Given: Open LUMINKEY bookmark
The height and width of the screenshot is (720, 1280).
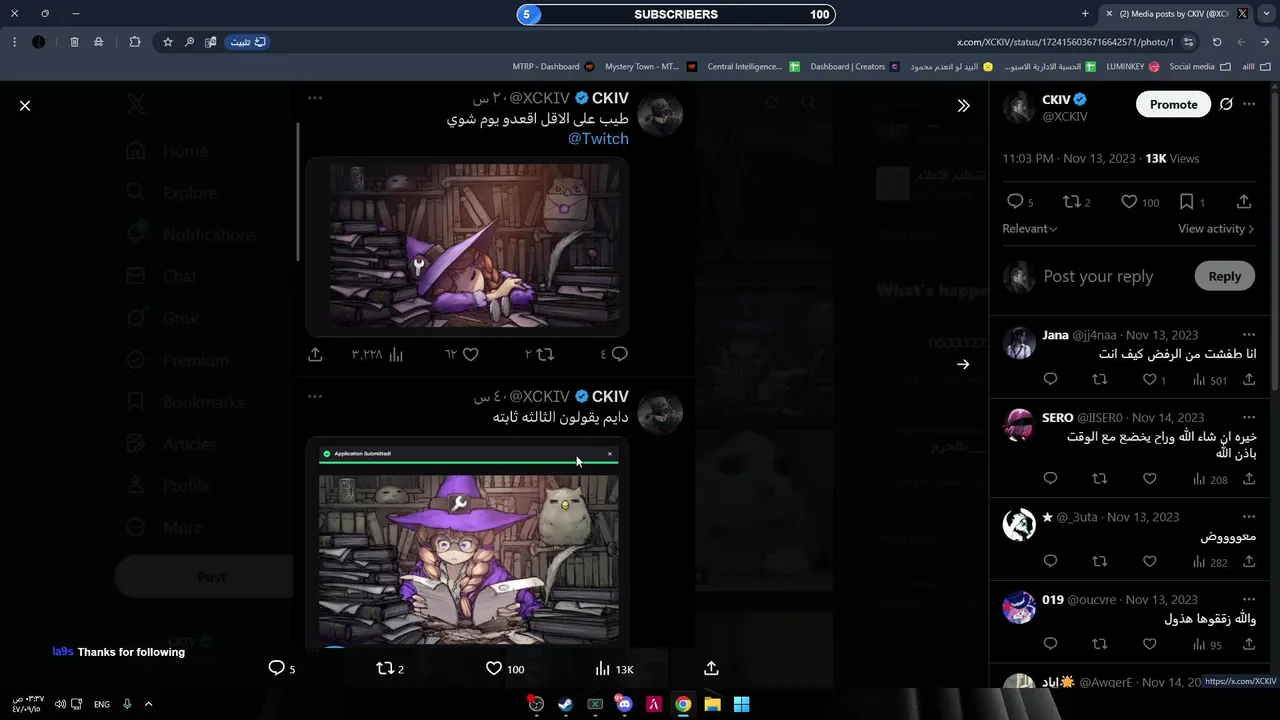Looking at the screenshot, I should pos(1132,67).
